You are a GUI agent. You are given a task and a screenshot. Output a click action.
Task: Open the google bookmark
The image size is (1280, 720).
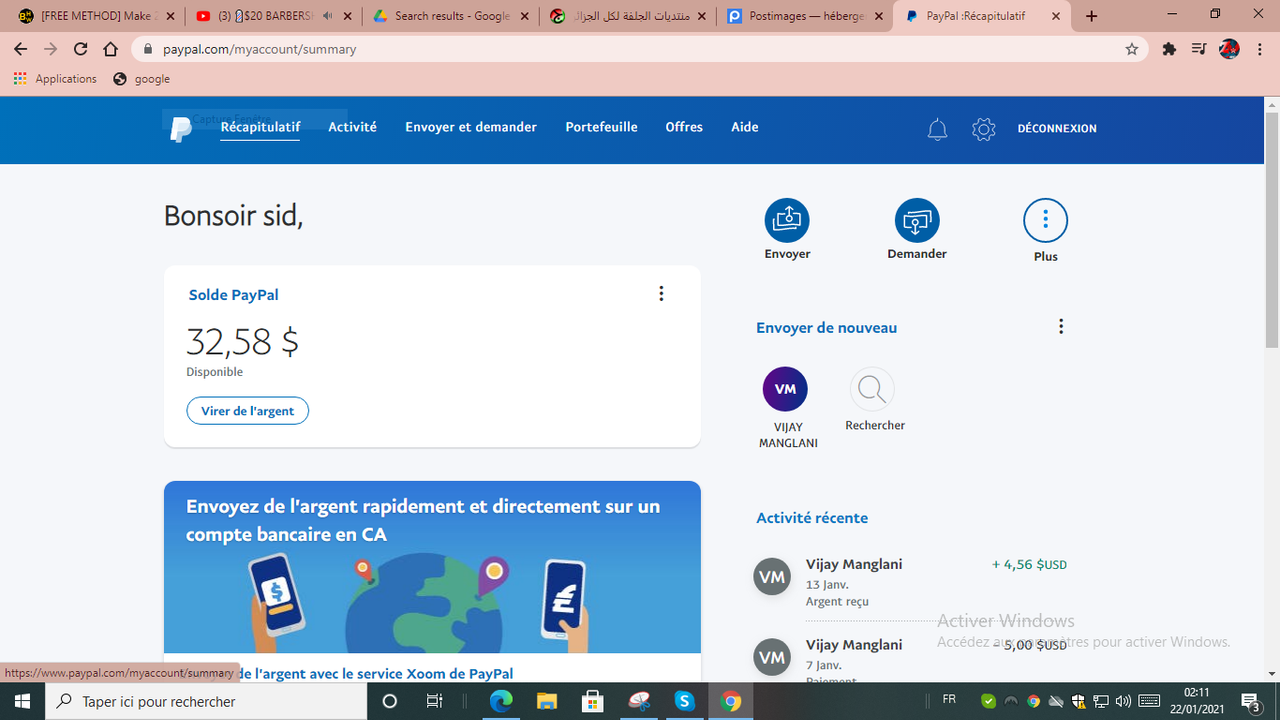(141, 79)
